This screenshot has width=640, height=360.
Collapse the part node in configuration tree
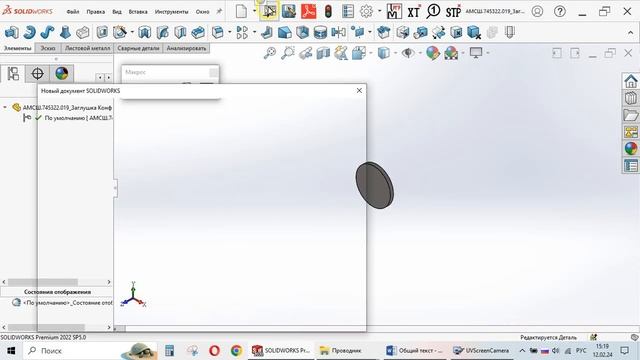tap(5, 107)
